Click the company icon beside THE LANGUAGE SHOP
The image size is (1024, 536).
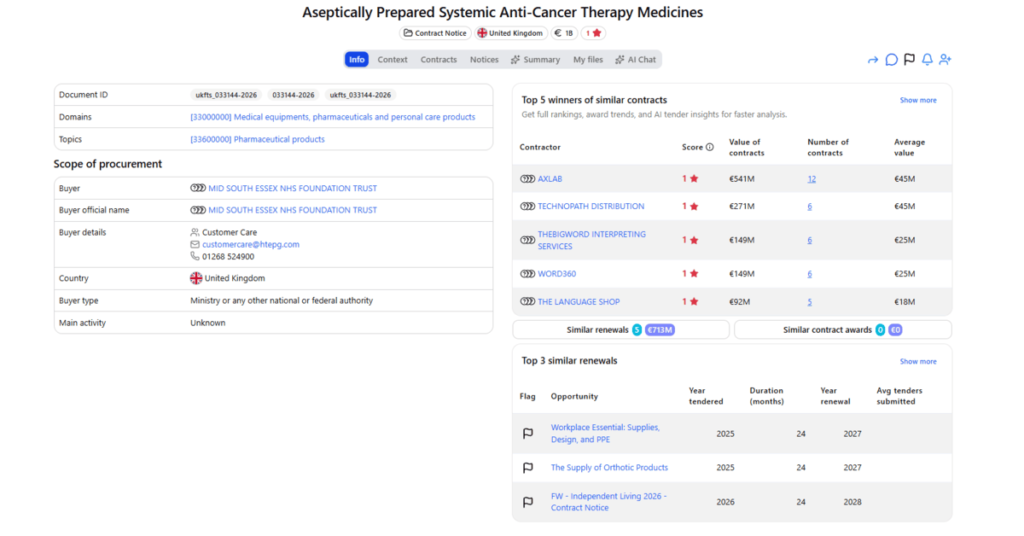[x=527, y=302]
